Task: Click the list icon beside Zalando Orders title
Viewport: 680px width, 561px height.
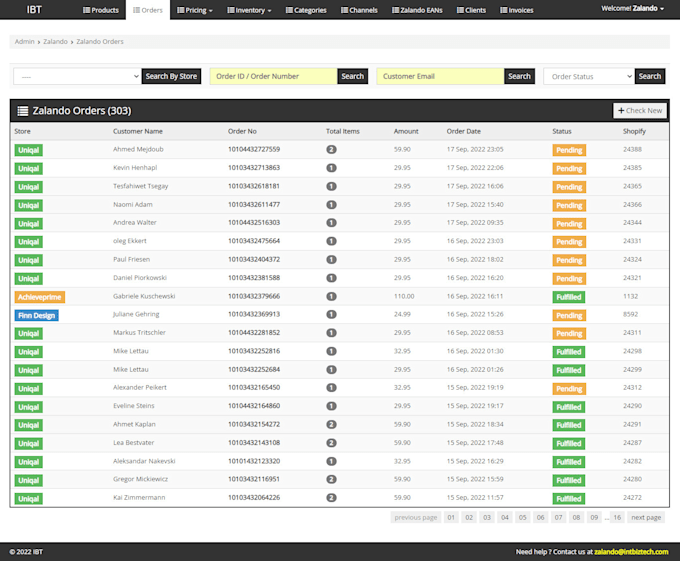Action: [x=23, y=111]
